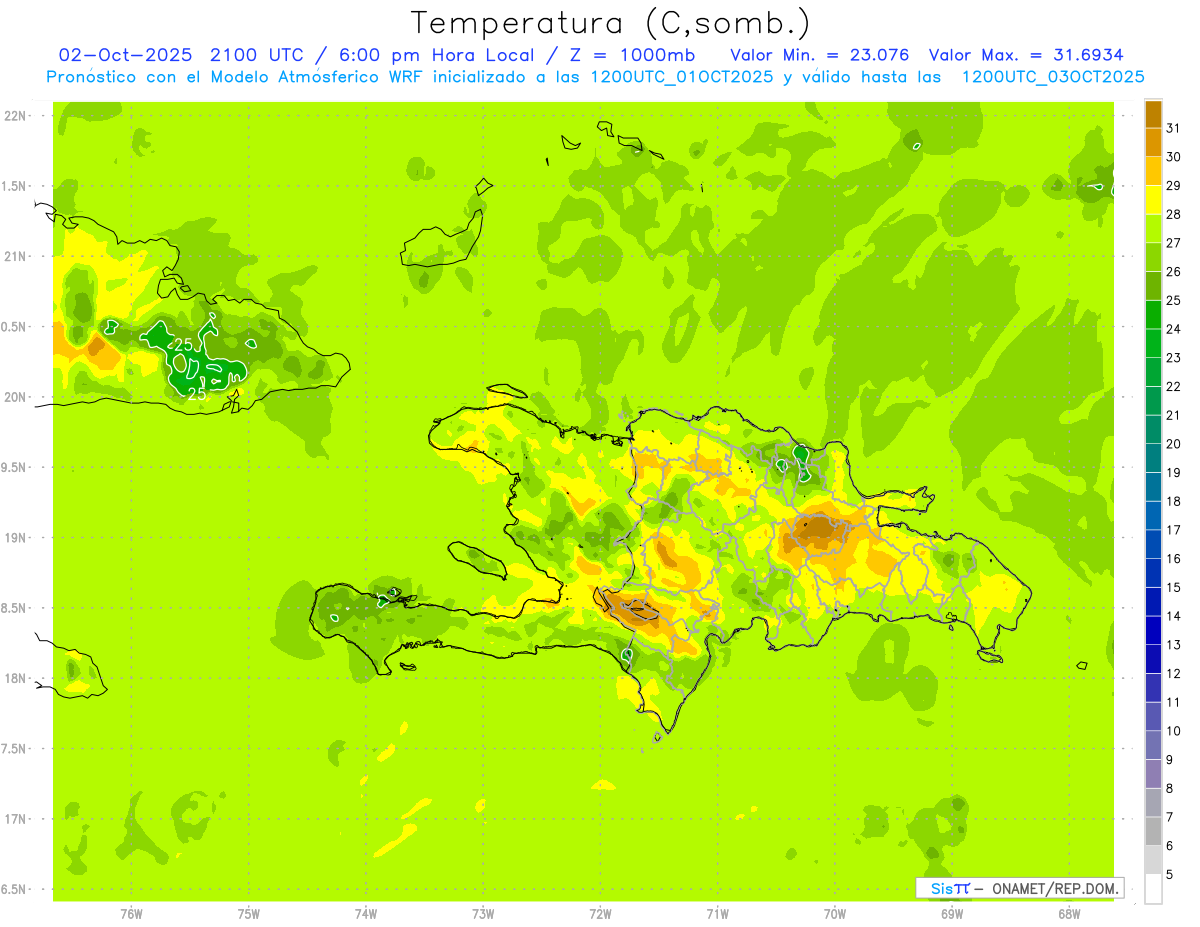The height and width of the screenshot is (927, 1200).
Task: Click the white swatch below 5
Action: tap(1154, 889)
